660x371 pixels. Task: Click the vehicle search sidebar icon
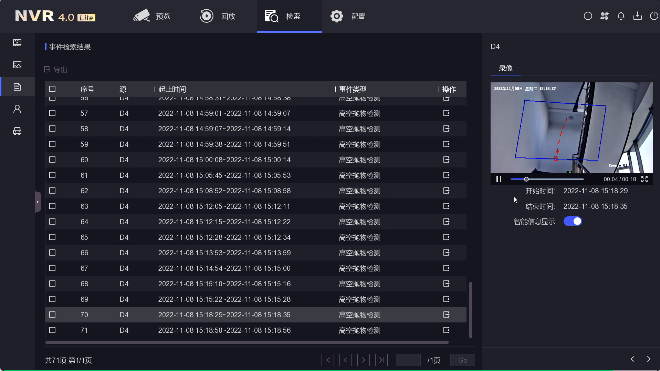coord(17,131)
